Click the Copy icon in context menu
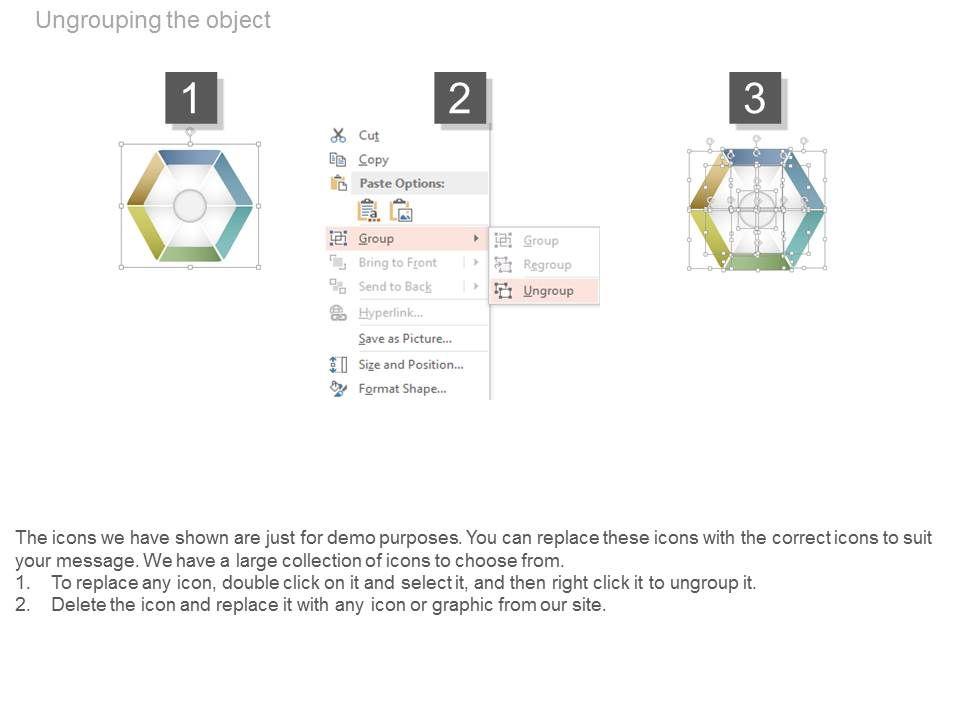Image resolution: width=960 pixels, height=720 pixels. [338, 159]
